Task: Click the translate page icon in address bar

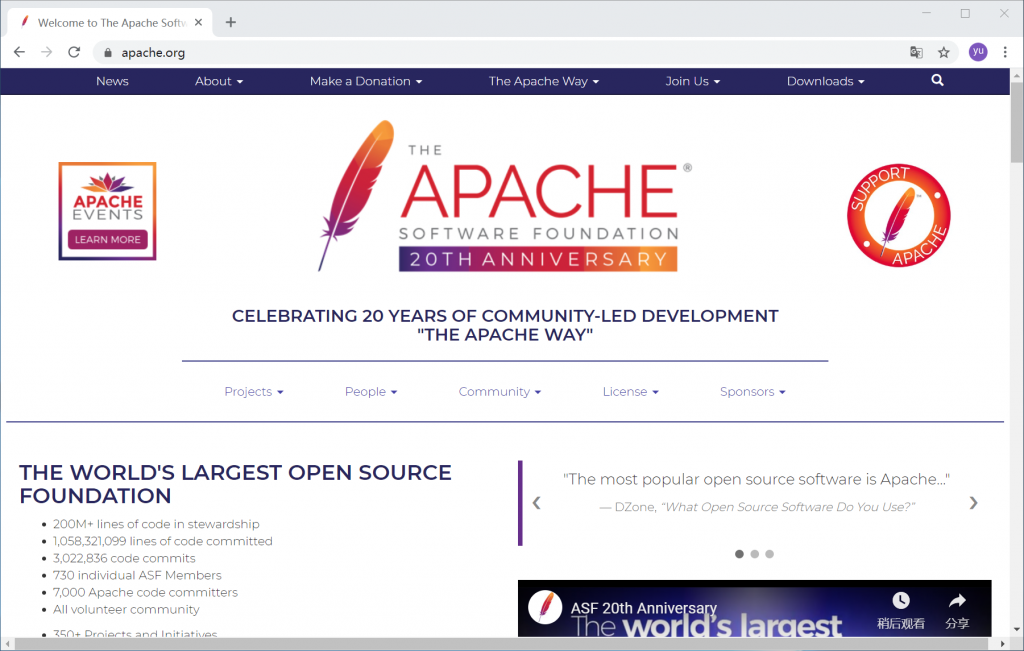Action: [916, 53]
